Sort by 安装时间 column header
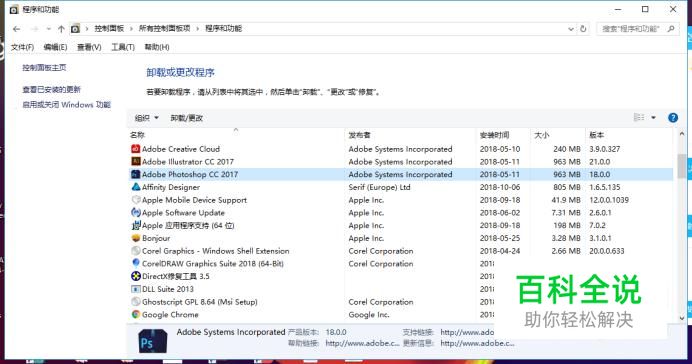Viewport: 692px width, 364px height. click(503, 135)
